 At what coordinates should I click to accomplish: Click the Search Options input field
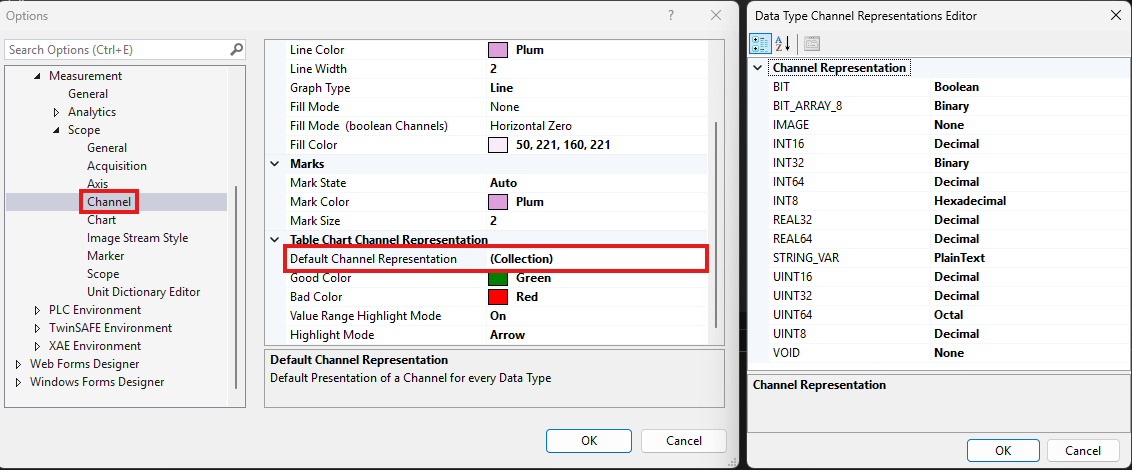[115, 49]
